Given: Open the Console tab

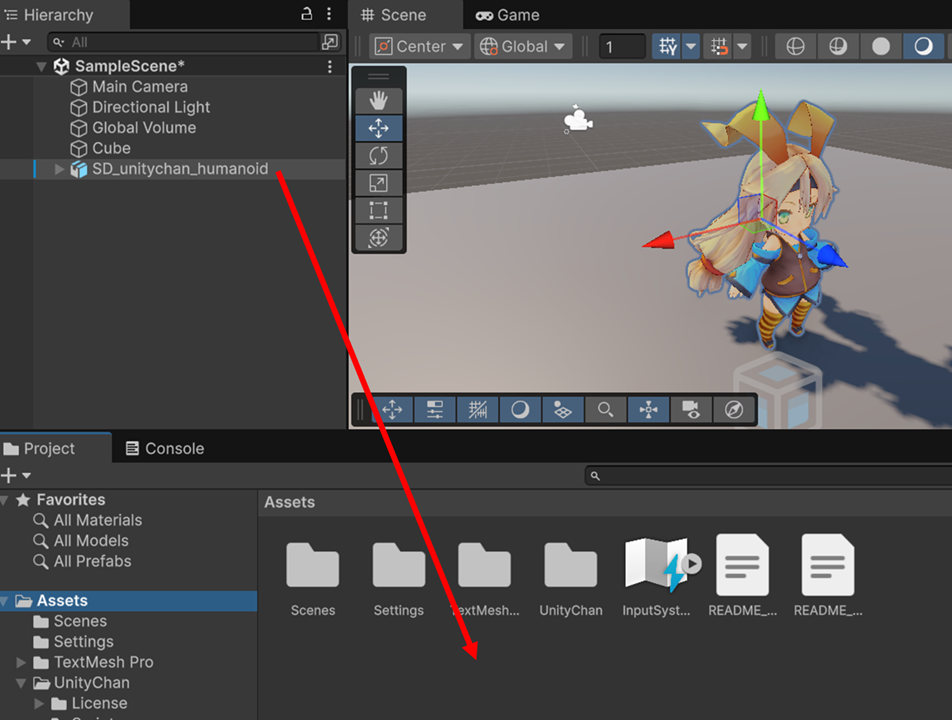Looking at the screenshot, I should coord(164,449).
